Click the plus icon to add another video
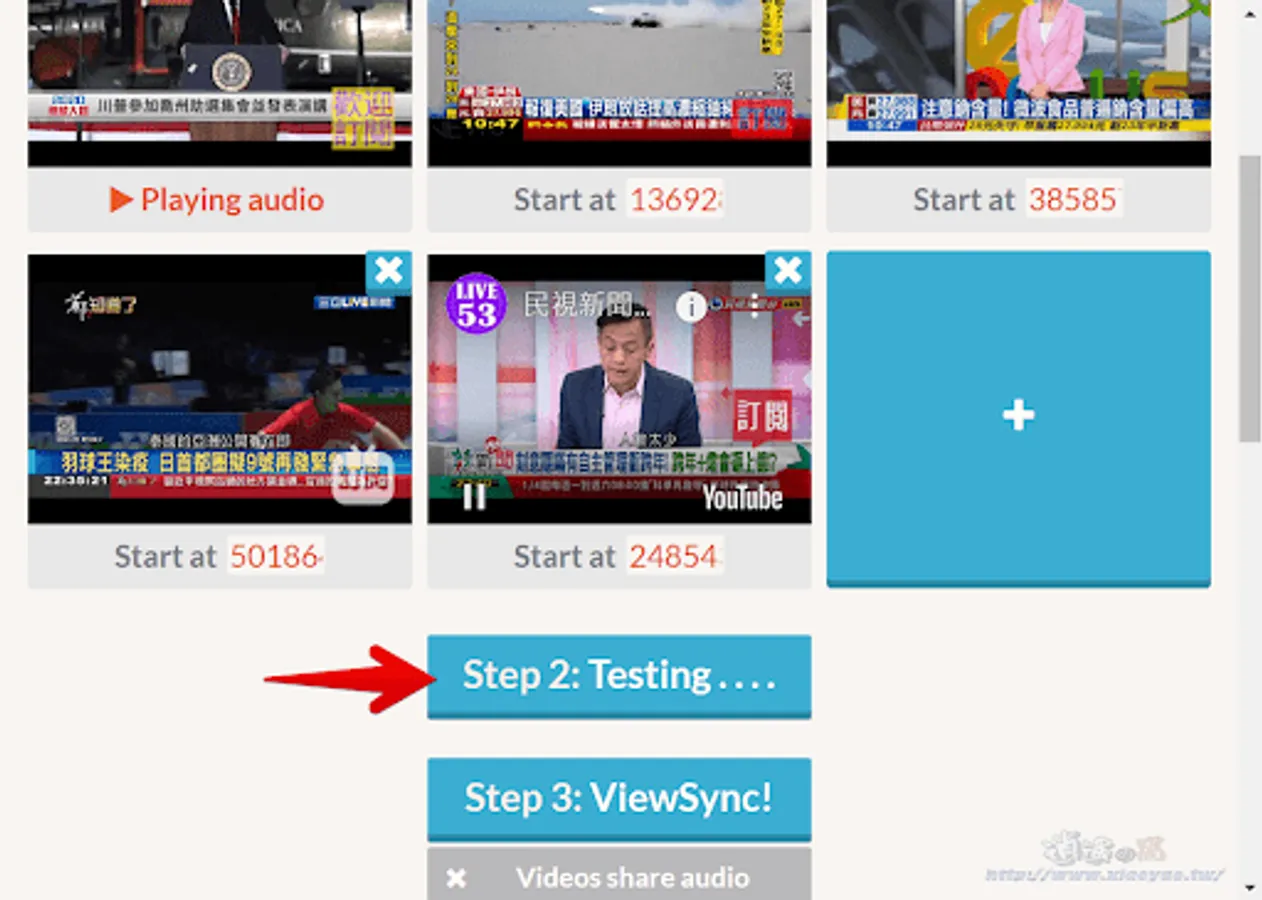 click(x=1017, y=416)
